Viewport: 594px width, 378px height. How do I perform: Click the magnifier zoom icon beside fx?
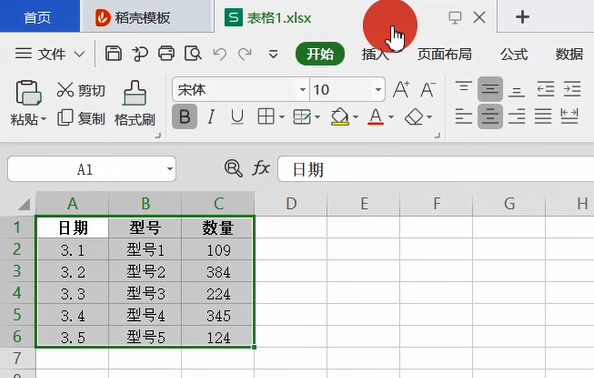[x=233, y=169]
